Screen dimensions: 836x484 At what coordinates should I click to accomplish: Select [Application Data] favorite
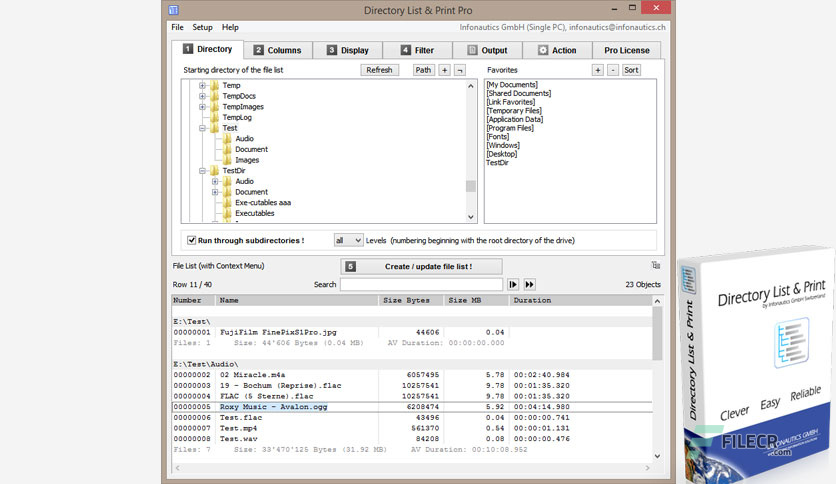point(515,119)
